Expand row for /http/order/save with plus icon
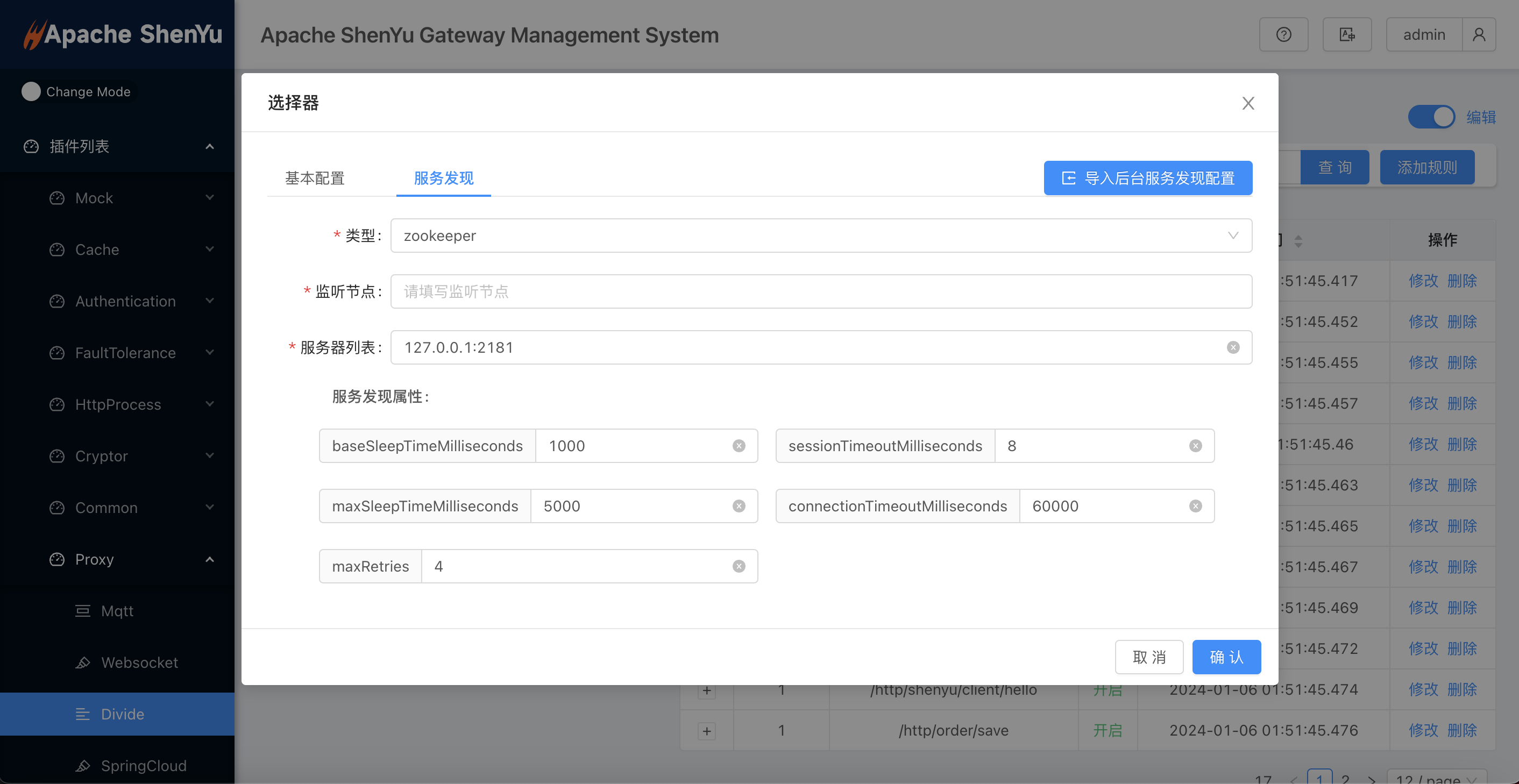This screenshot has width=1519, height=784. (x=706, y=731)
